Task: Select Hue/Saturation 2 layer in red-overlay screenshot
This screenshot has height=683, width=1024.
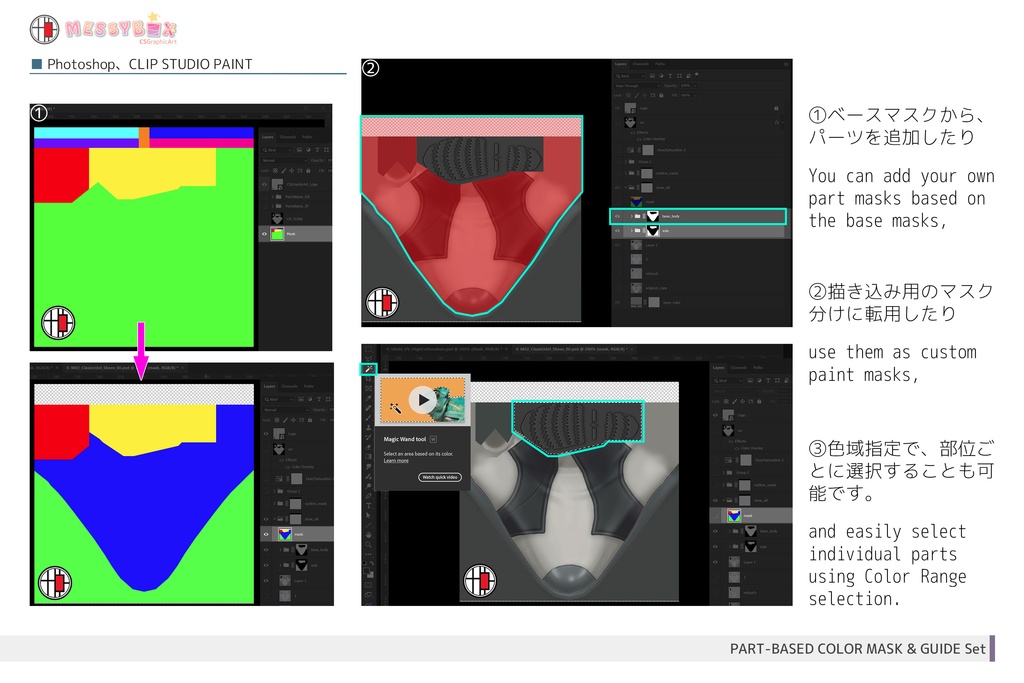Action: (699, 150)
